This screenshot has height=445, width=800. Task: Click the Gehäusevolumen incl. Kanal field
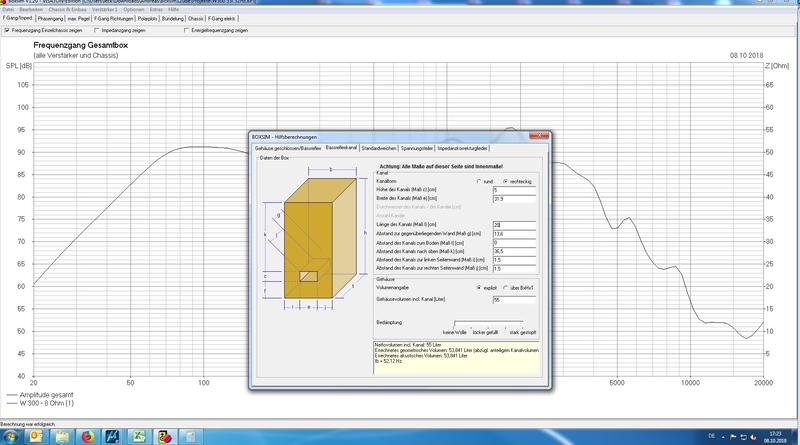point(514,299)
